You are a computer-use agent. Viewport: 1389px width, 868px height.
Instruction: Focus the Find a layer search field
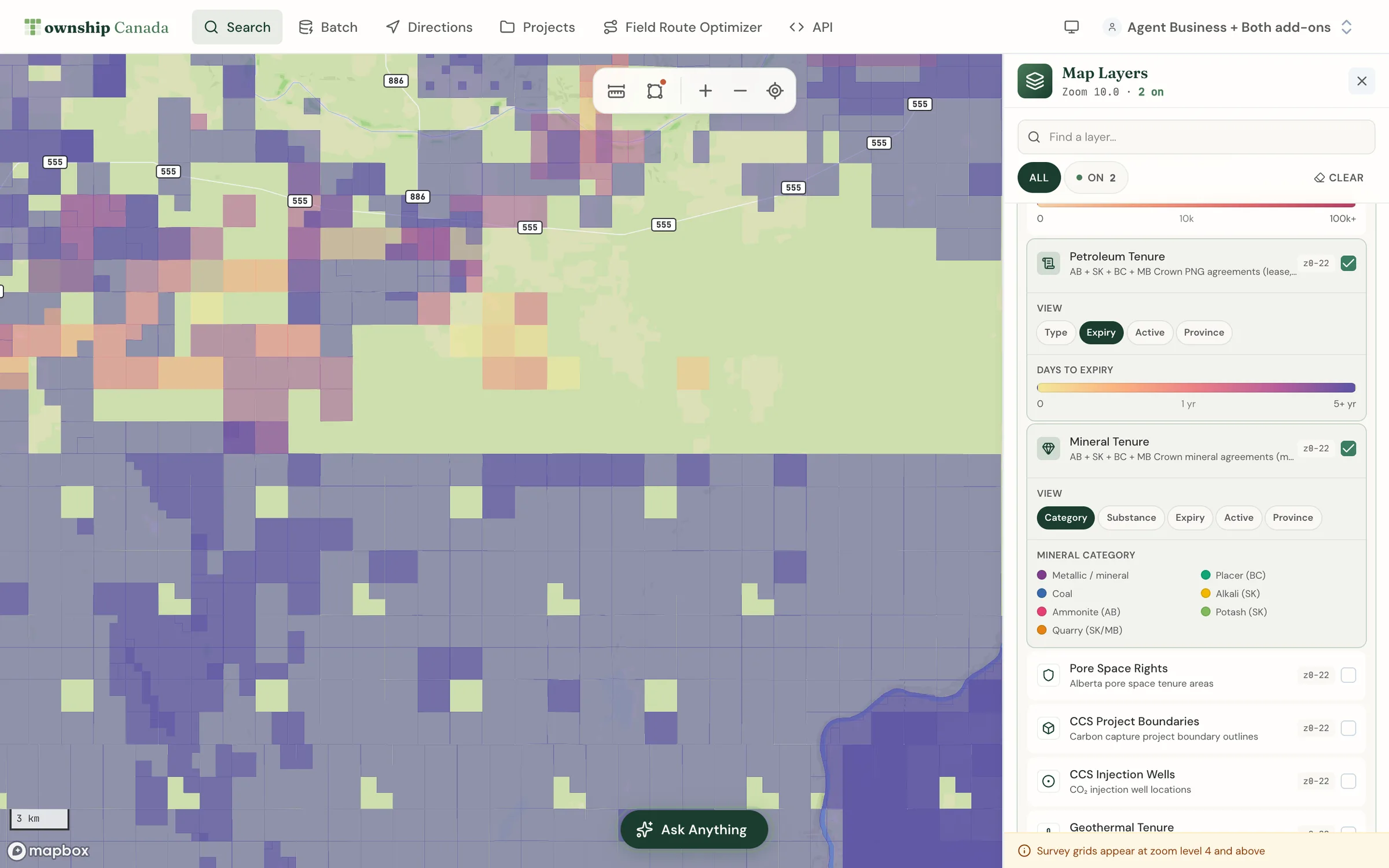[x=1196, y=137]
